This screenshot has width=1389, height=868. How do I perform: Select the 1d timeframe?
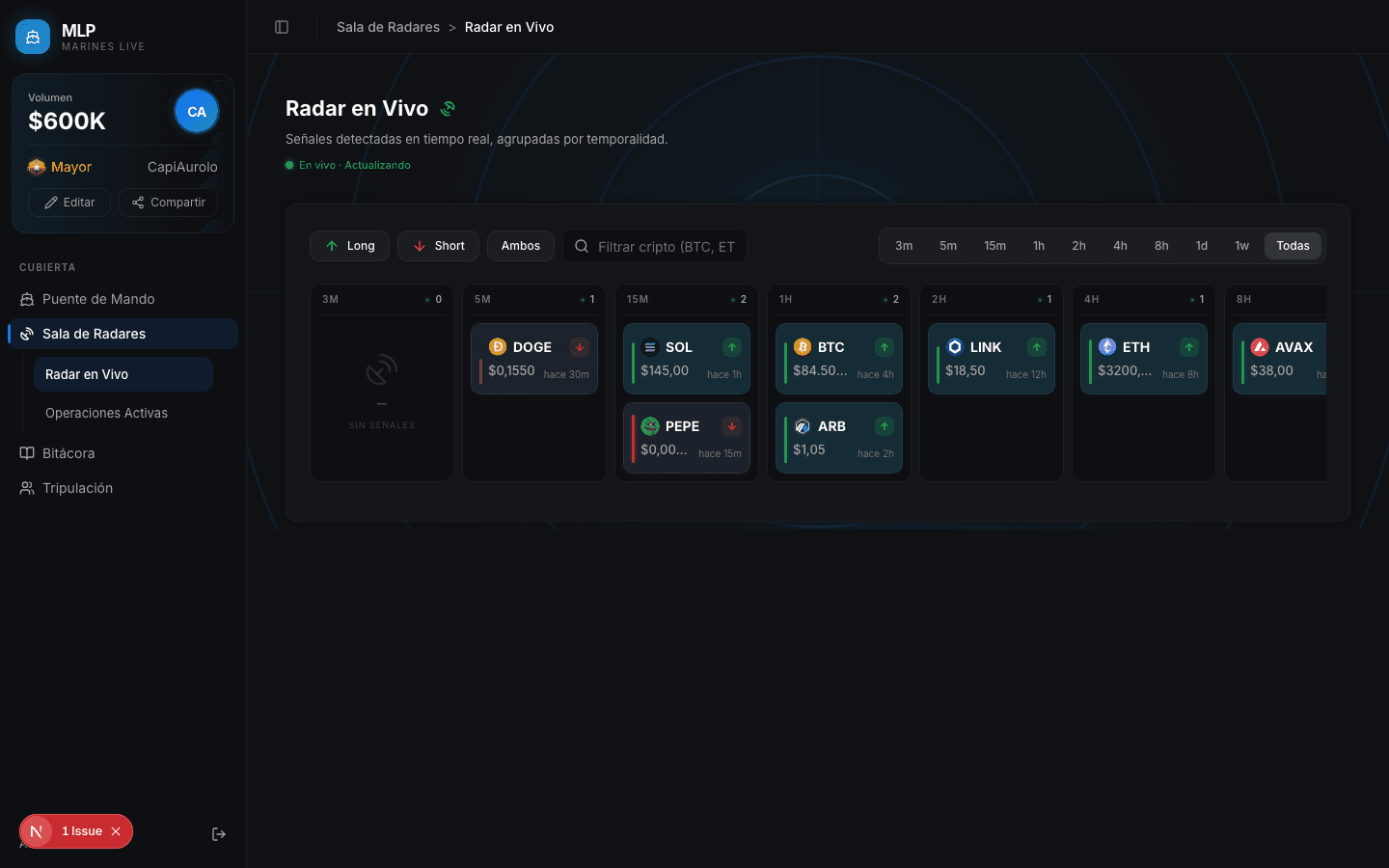coord(1202,246)
